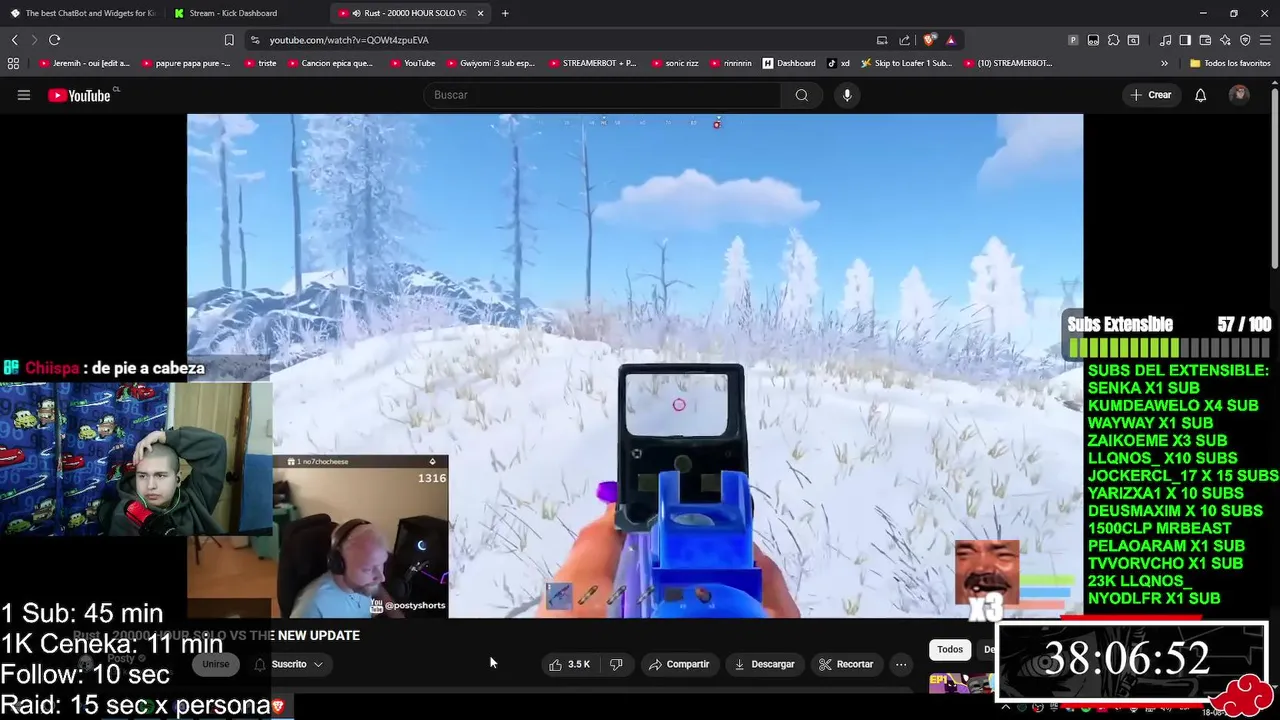Click the address bar URL youtube.com/watch
The image size is (1280, 720).
(349, 40)
